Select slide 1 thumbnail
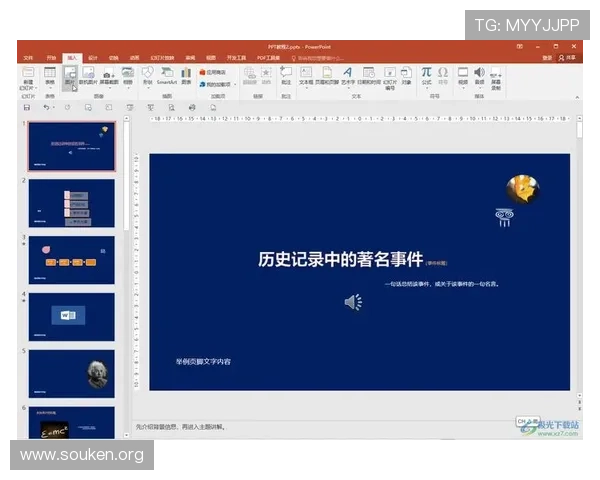Screen dimensions: 600x480 (x=72, y=146)
